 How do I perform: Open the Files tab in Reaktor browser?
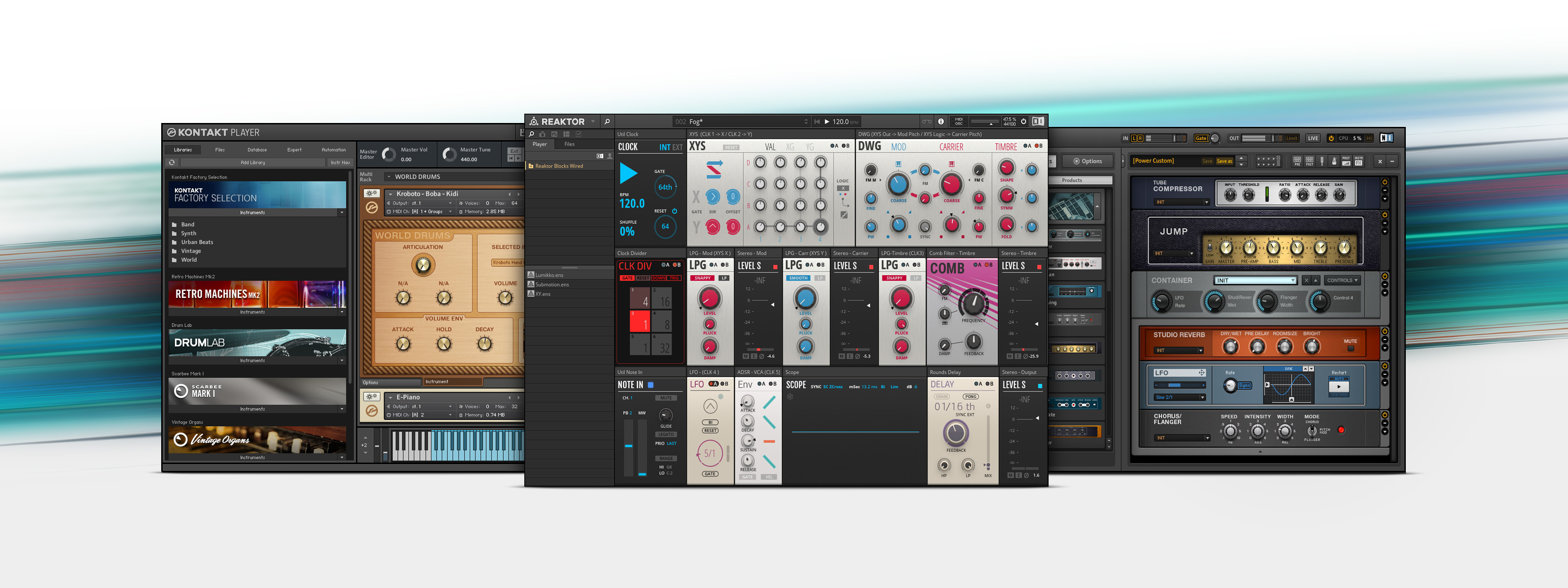point(569,144)
